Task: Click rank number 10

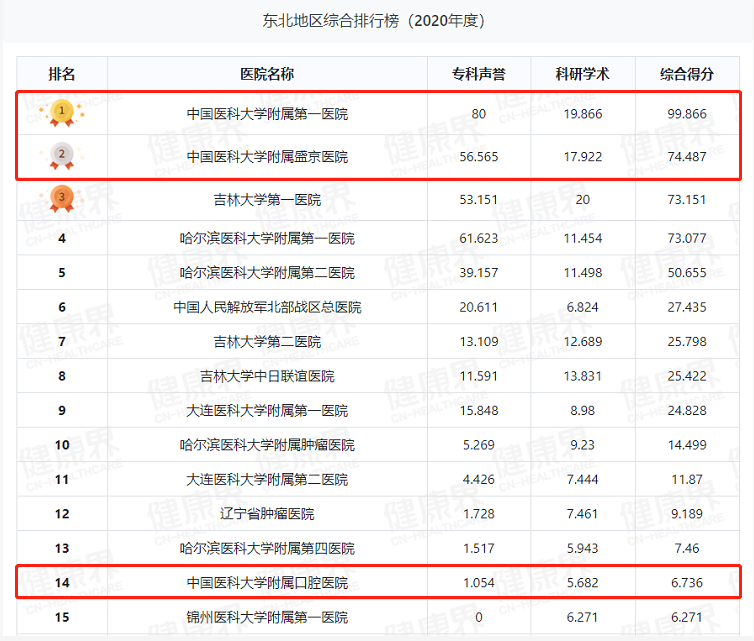Action: [x=62, y=445]
